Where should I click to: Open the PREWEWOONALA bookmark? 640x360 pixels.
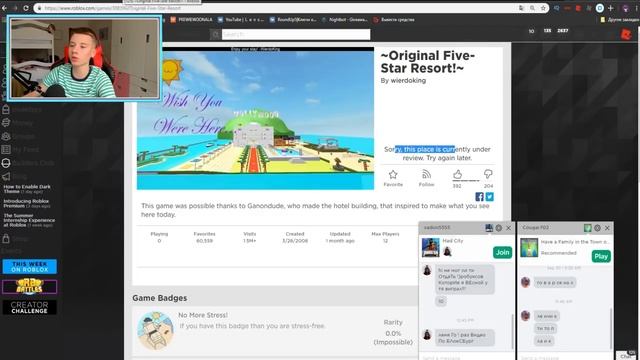coord(192,20)
